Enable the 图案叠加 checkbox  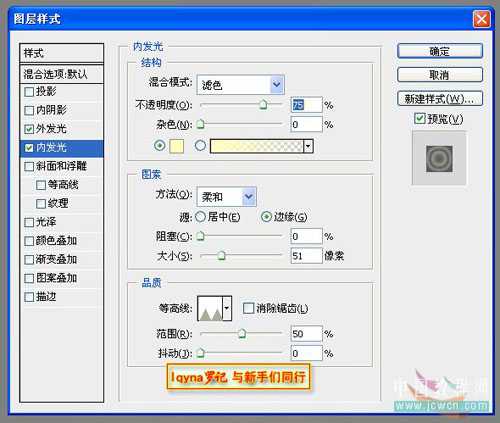click(x=29, y=278)
